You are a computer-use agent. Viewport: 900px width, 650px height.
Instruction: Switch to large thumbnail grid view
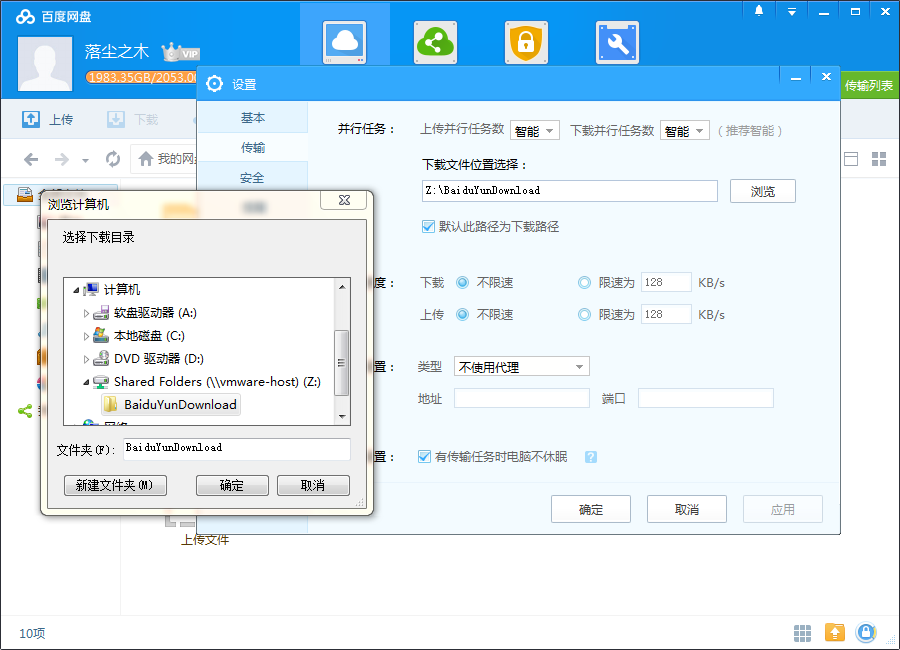tap(879, 159)
